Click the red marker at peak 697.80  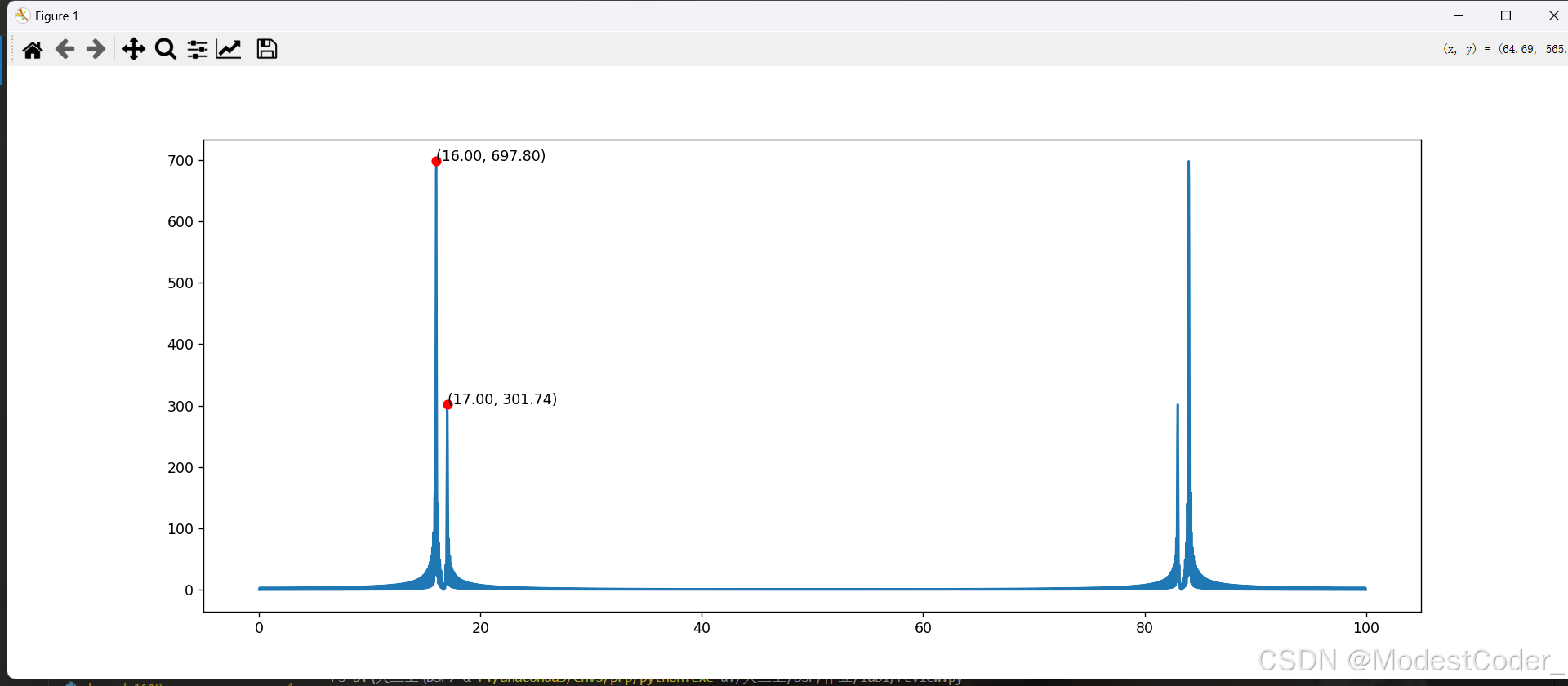[436, 162]
